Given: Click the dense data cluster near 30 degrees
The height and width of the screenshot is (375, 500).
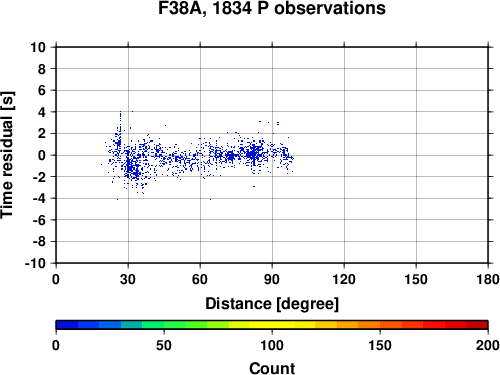Looking at the screenshot, I should [x=132, y=168].
